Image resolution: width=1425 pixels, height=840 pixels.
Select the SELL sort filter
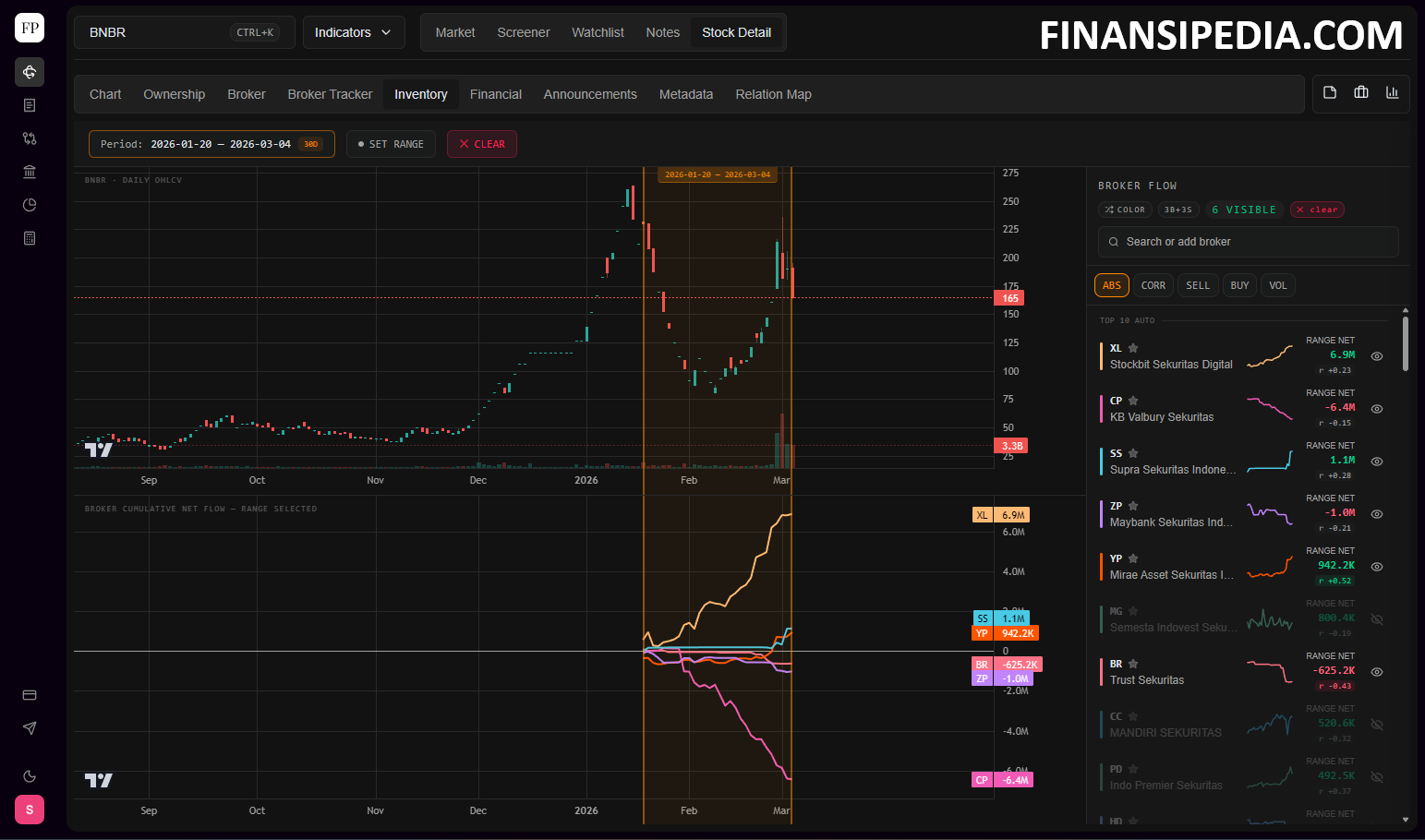click(1197, 285)
